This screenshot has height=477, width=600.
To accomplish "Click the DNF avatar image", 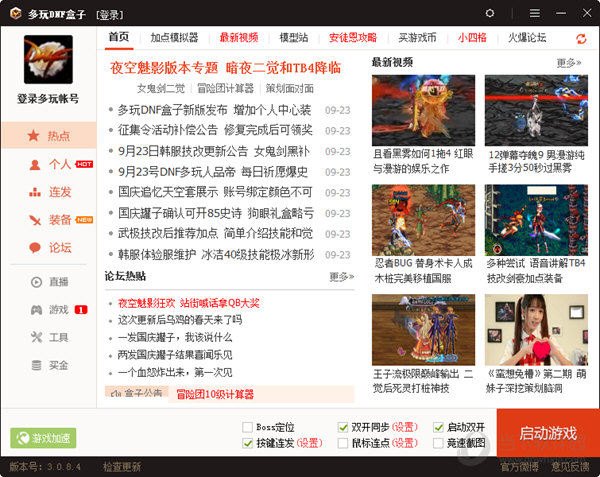I will pyautogui.click(x=48, y=59).
